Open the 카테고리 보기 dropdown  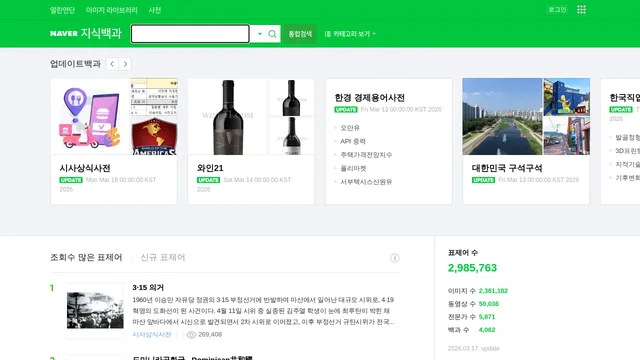[x=350, y=34]
